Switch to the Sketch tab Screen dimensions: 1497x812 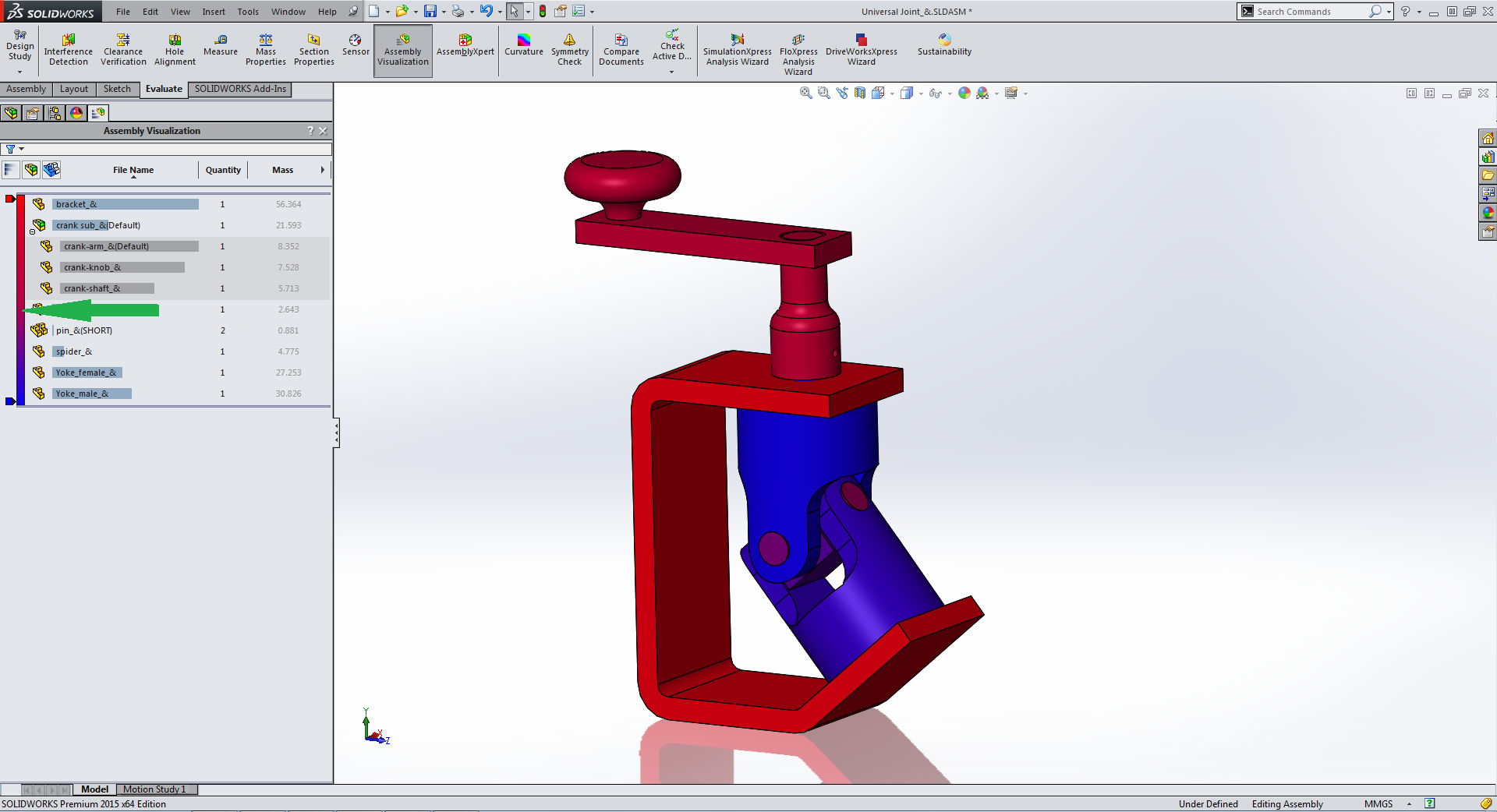point(117,89)
